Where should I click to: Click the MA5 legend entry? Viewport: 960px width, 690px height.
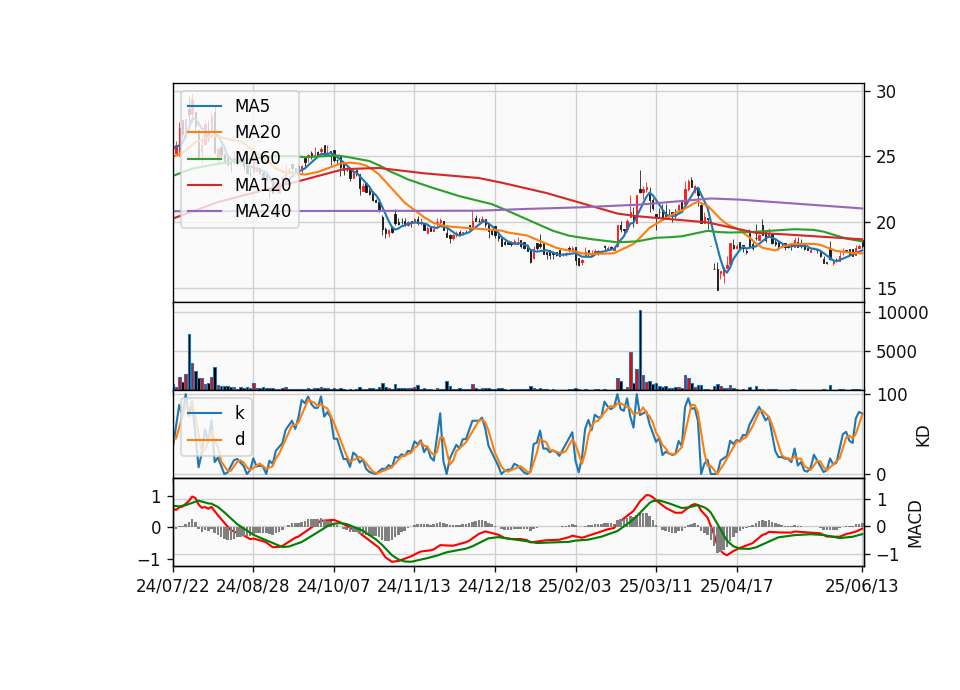pyautogui.click(x=228, y=106)
